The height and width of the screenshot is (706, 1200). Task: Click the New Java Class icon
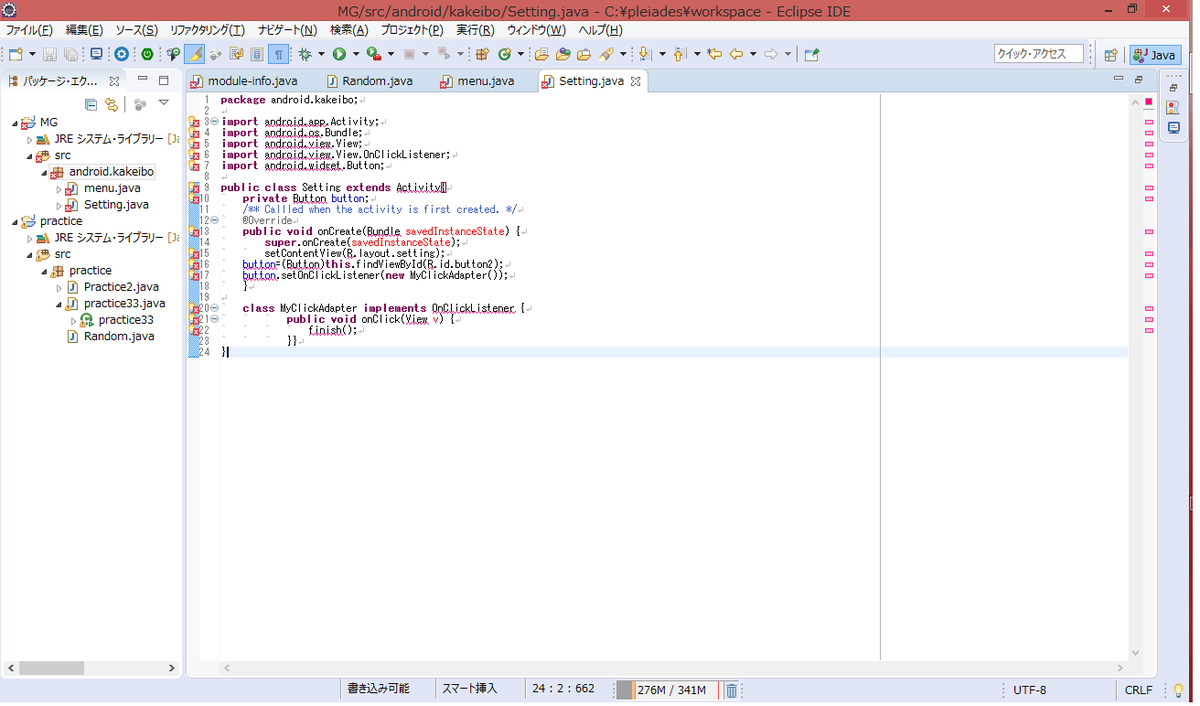[505, 55]
